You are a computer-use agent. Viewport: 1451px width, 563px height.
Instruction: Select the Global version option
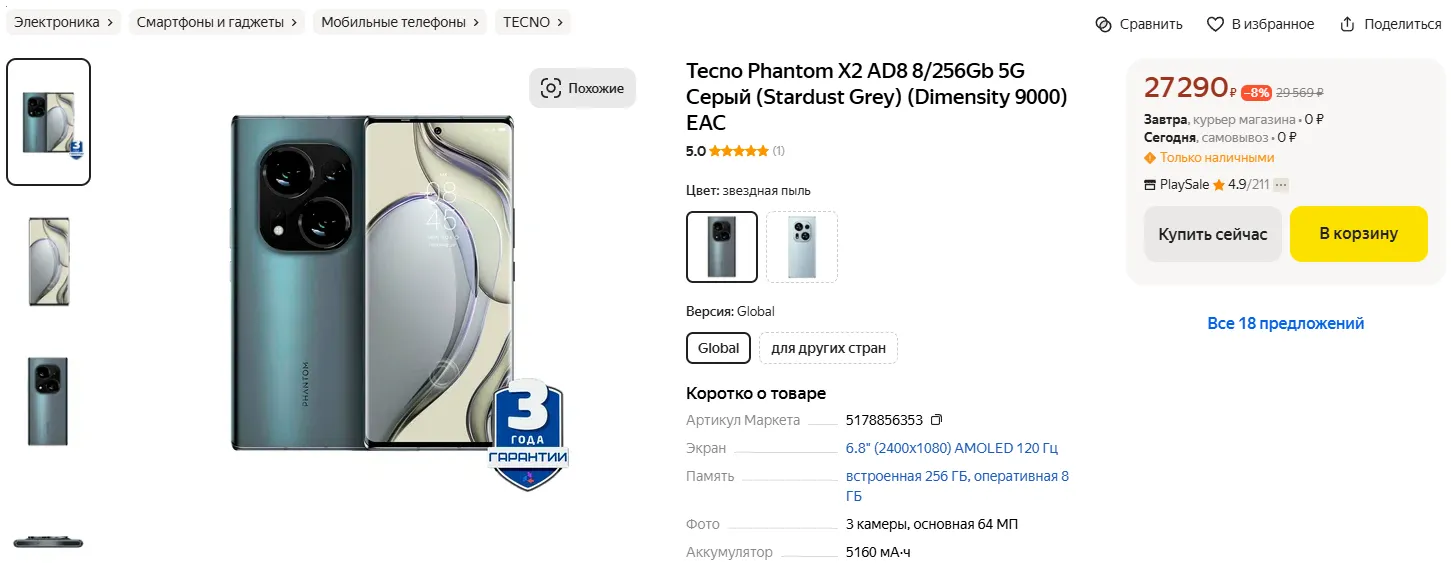tap(718, 348)
